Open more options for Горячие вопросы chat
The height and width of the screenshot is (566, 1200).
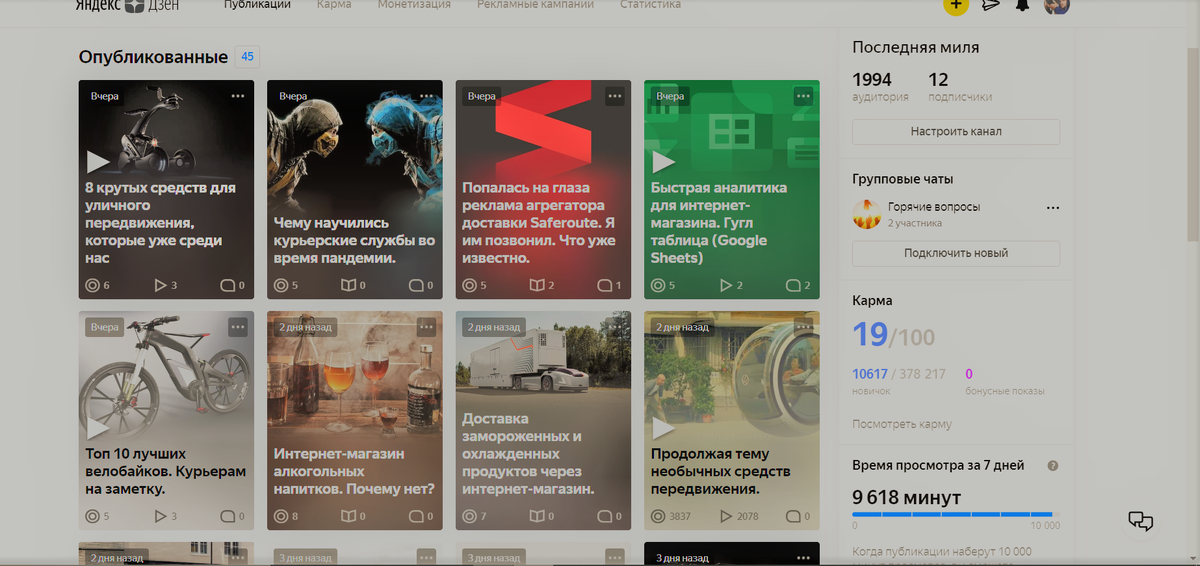(x=1052, y=208)
